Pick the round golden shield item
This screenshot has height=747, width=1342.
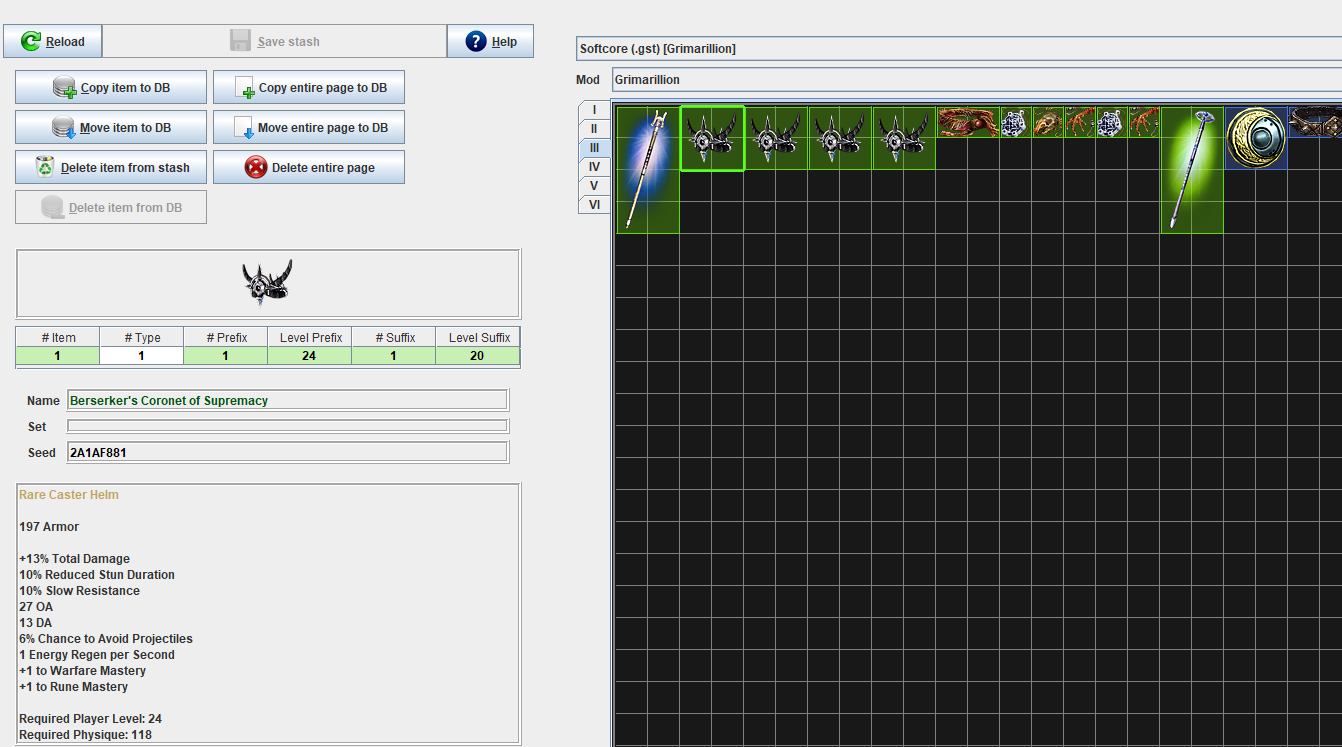pos(1256,138)
